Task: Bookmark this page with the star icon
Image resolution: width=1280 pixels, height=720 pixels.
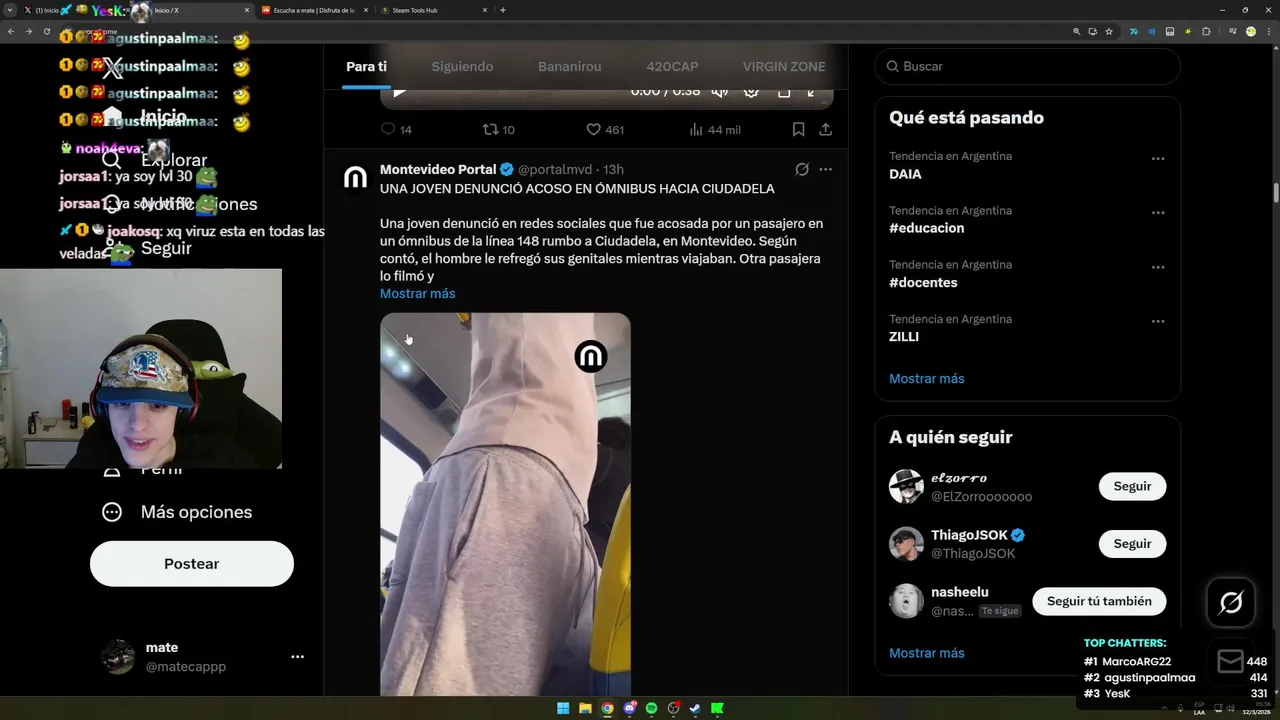Action: 1109,31
